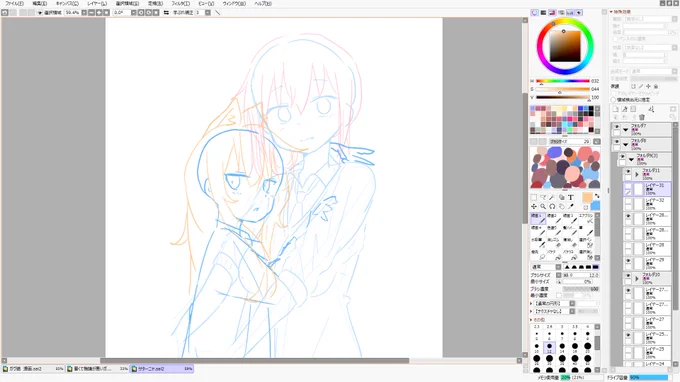Select brush size 12 in size list
Image resolution: width=680 pixels, height=382 pixels.
coord(549,348)
